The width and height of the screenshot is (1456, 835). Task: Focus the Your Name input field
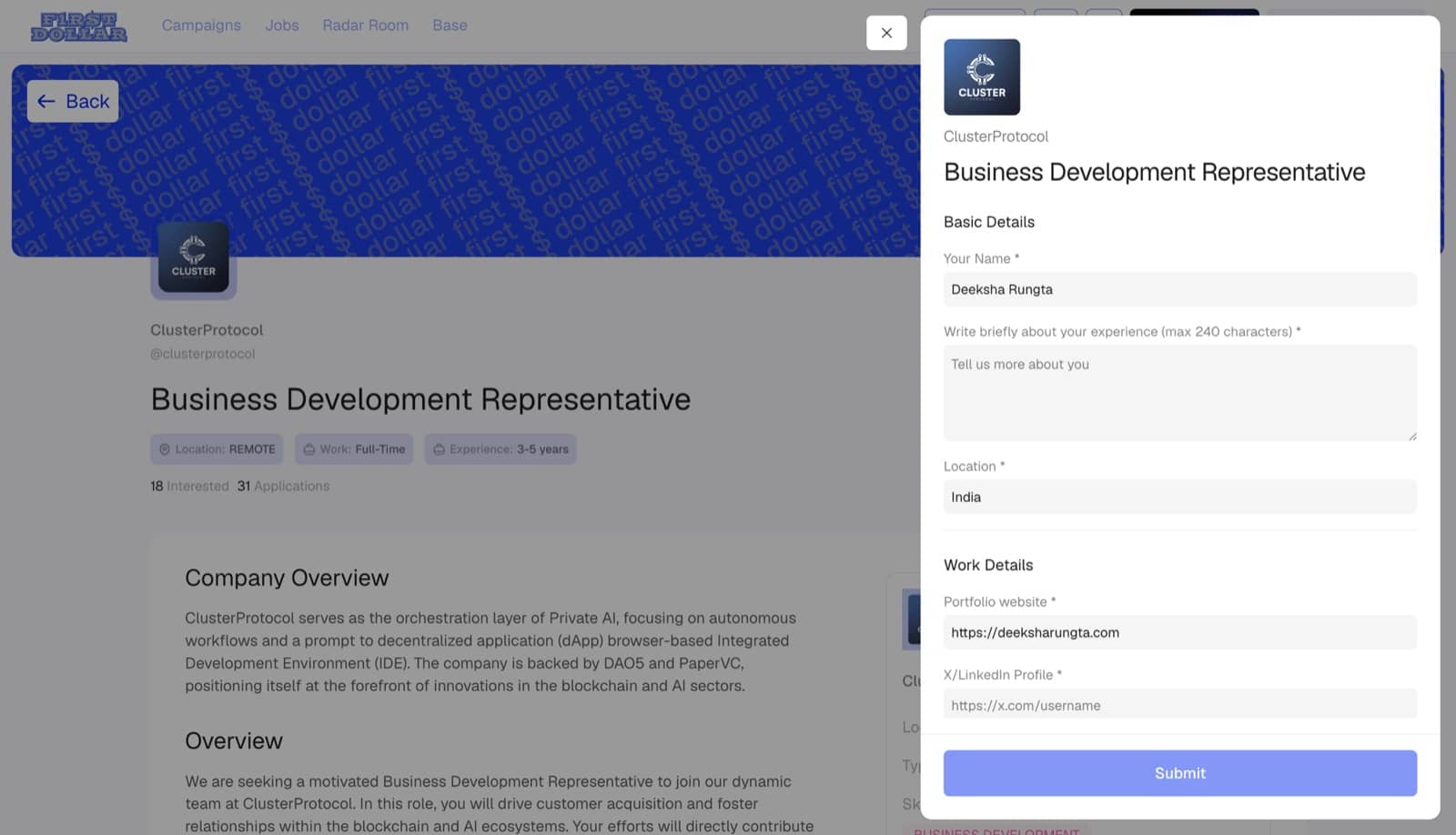(1180, 289)
